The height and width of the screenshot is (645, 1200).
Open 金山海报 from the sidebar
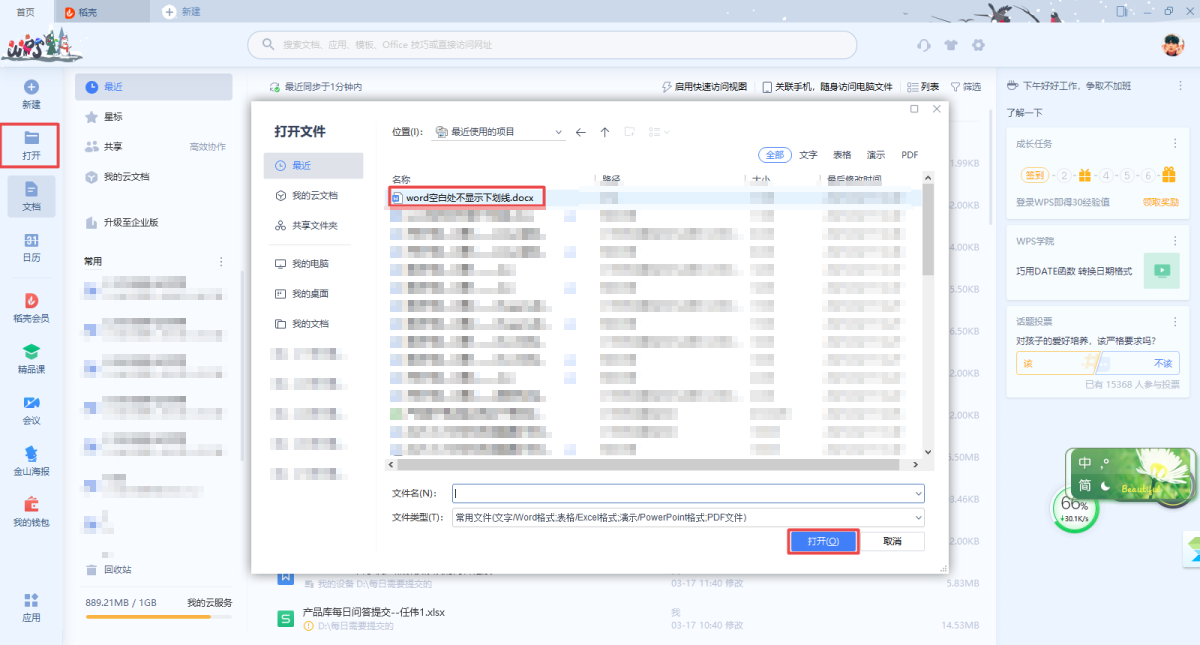[31, 453]
